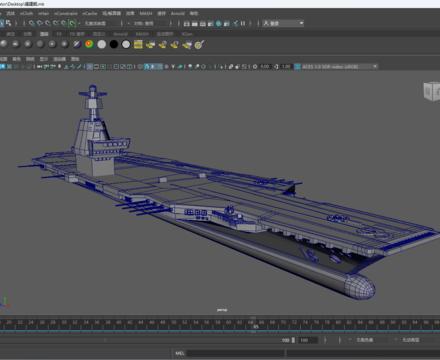Switch to the Arnold shelf tab
Image resolution: width=440 pixels, height=360 pixels.
coord(120,34)
